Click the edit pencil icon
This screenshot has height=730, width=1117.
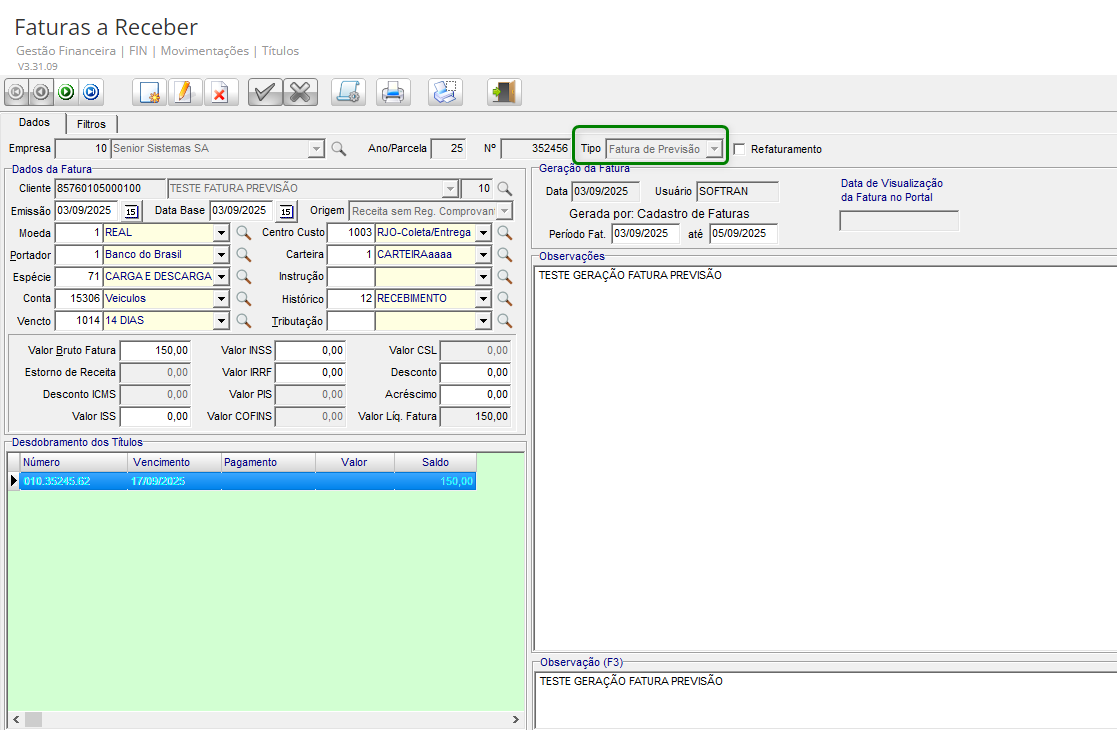pyautogui.click(x=183, y=93)
